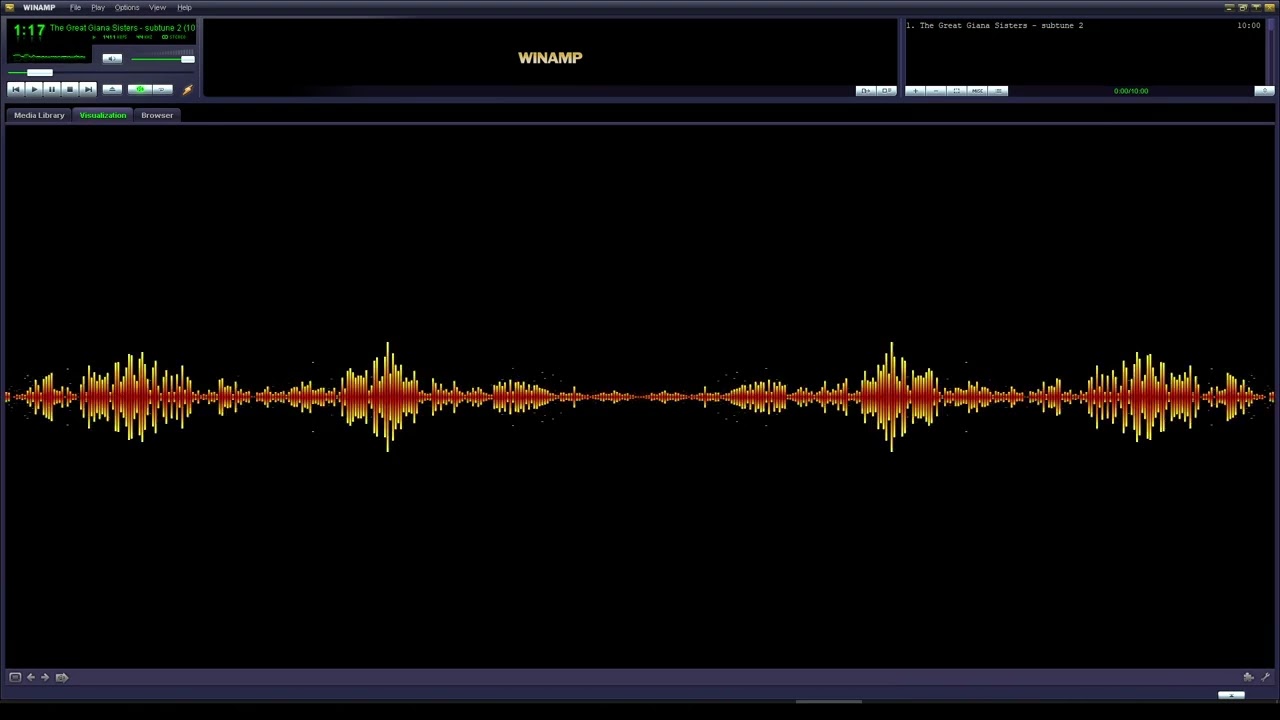The image size is (1280, 720).
Task: Open the View menu
Action: 157,8
